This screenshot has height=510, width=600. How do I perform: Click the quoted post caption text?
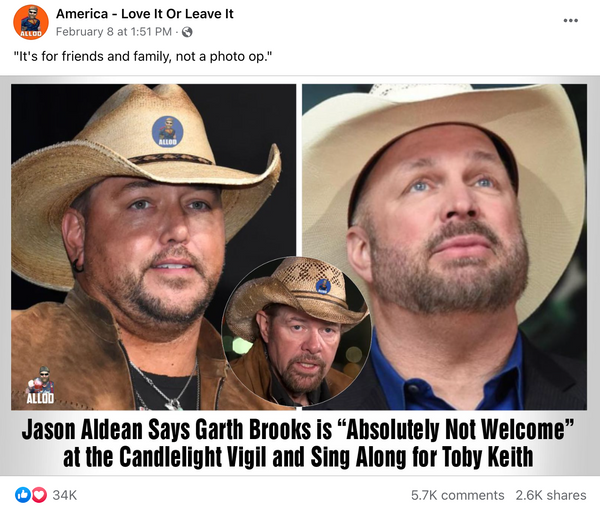click(143, 56)
